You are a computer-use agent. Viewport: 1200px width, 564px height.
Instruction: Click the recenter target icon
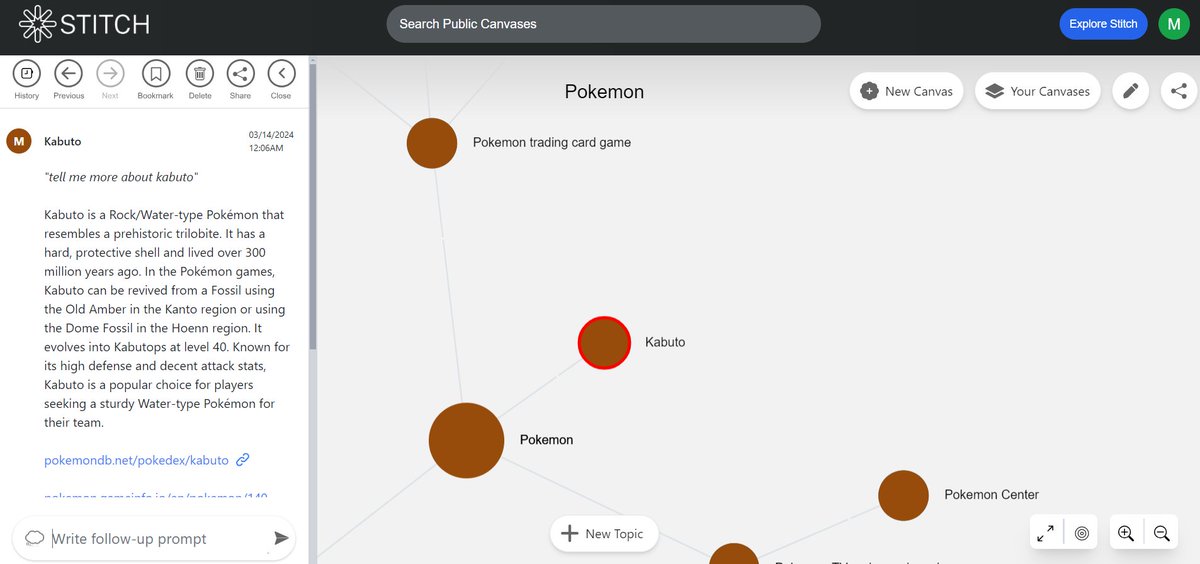coord(1081,533)
